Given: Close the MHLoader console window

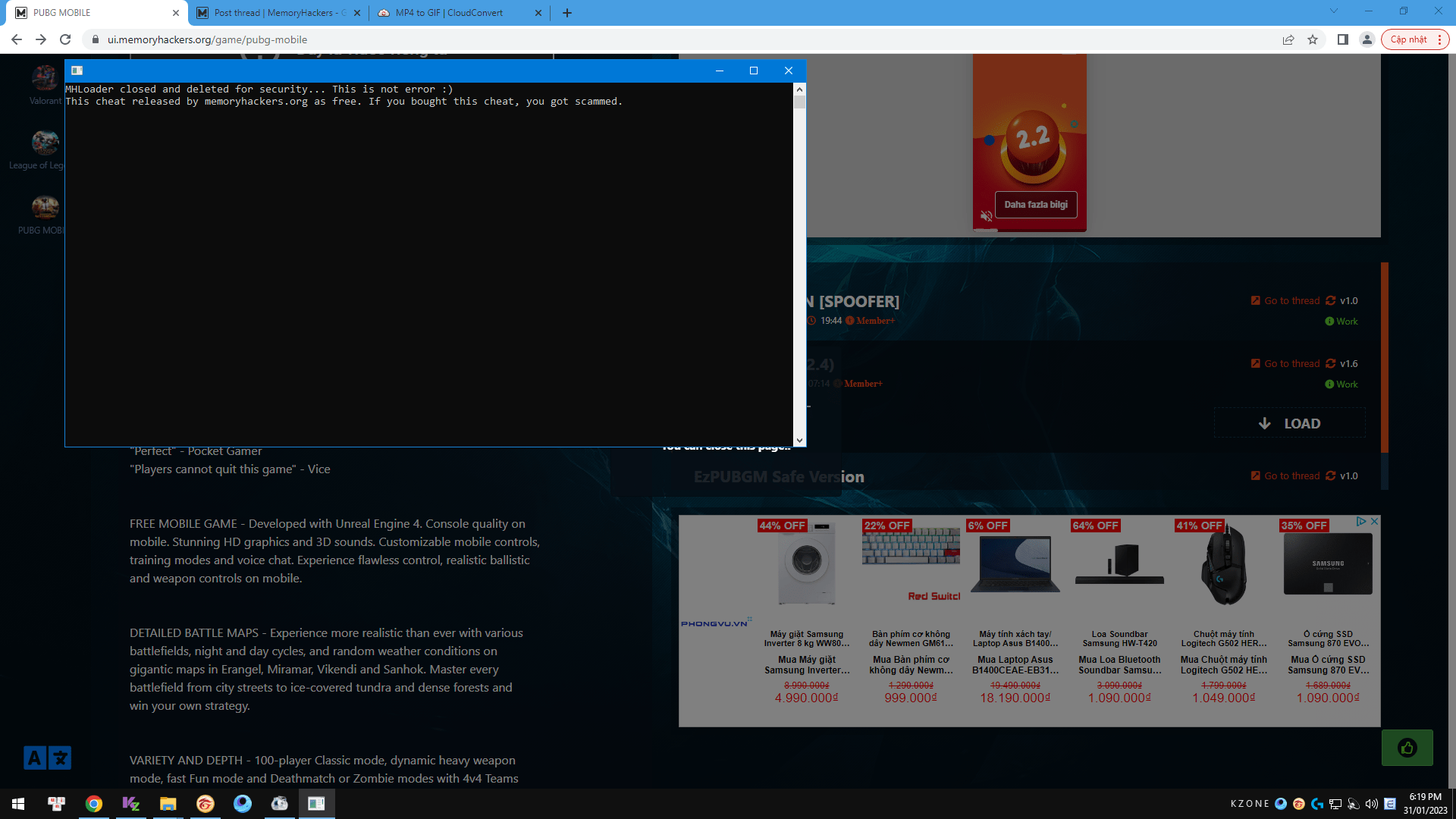Looking at the screenshot, I should tap(789, 71).
